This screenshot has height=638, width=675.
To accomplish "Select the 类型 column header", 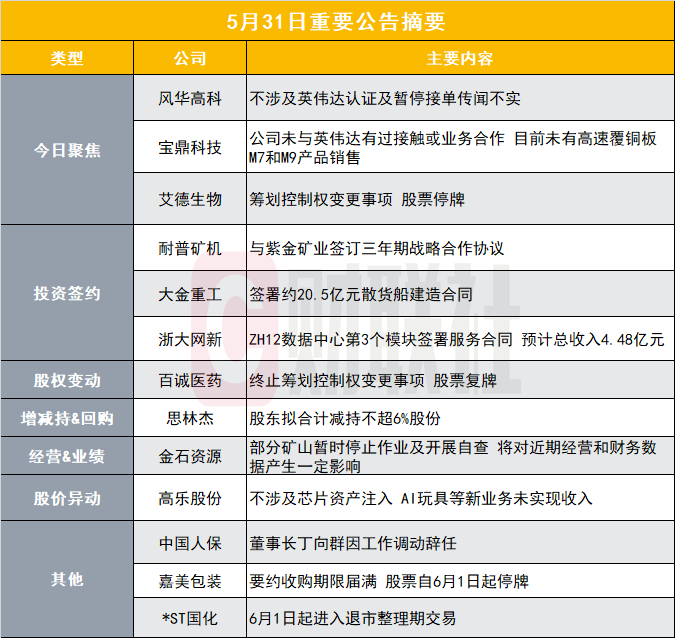I will pyautogui.click(x=67, y=58).
